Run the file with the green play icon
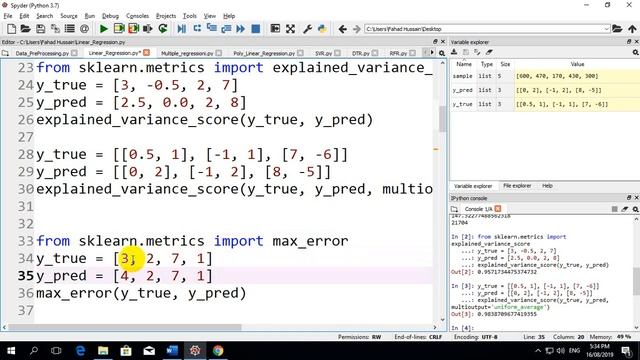Image resolution: width=640 pixels, height=360 pixels. point(104,29)
